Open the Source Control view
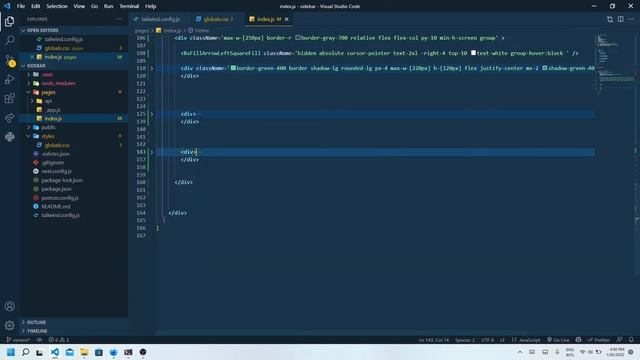 9,60
